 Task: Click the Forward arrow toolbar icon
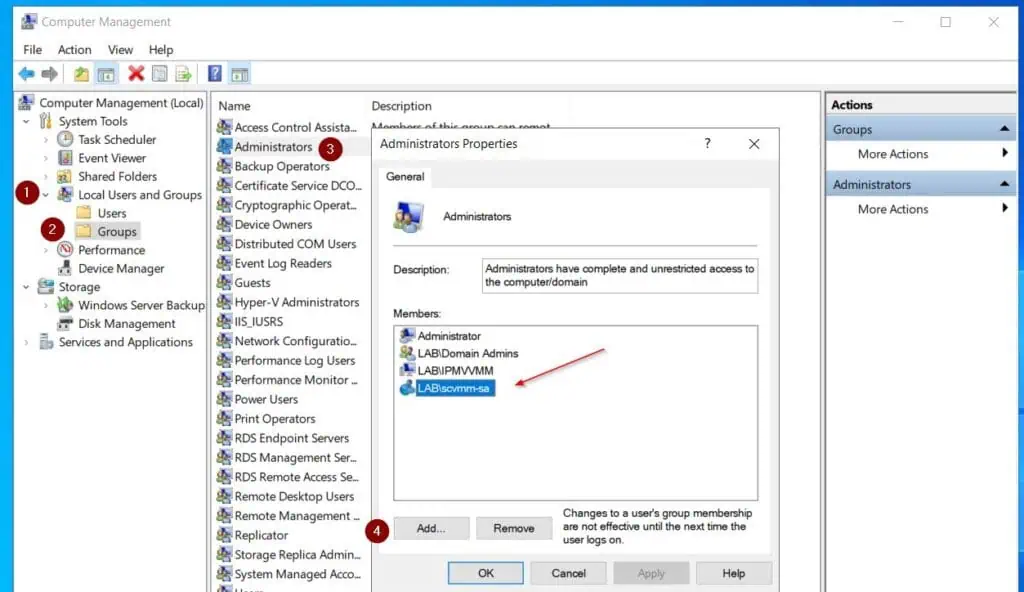coord(50,74)
